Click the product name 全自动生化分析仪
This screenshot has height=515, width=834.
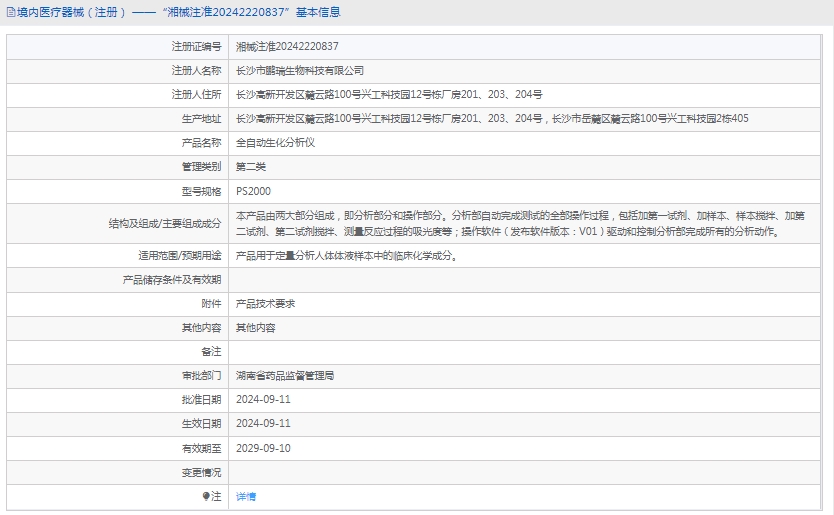[275, 142]
